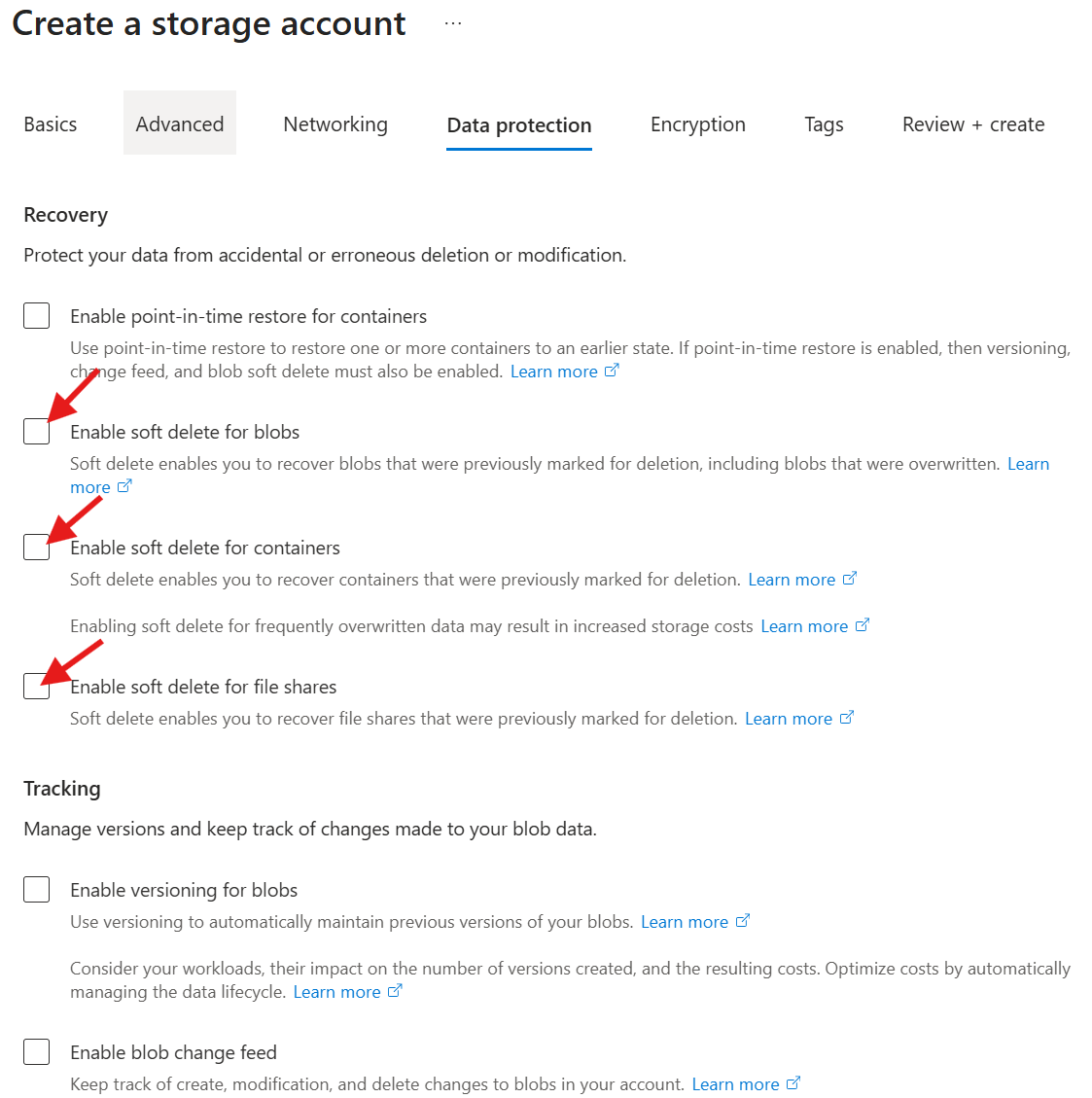Tick Enable soft delete for containers
The height and width of the screenshot is (1098, 1092).
(37, 548)
